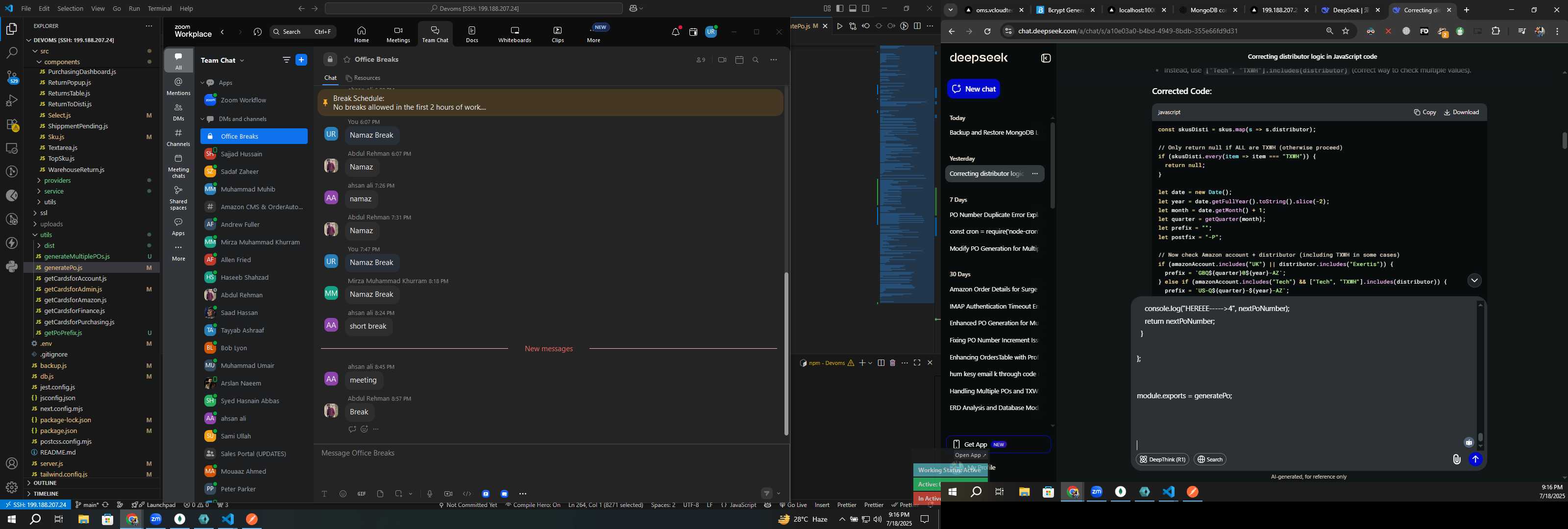Toggle DeepThink (R1) mode
The height and width of the screenshot is (529, 1568).
(1163, 459)
